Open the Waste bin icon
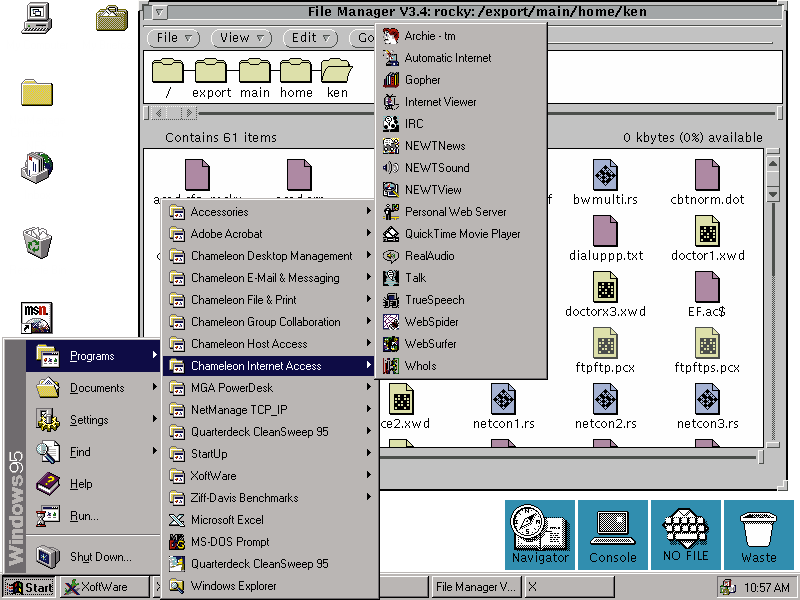 coord(759,534)
